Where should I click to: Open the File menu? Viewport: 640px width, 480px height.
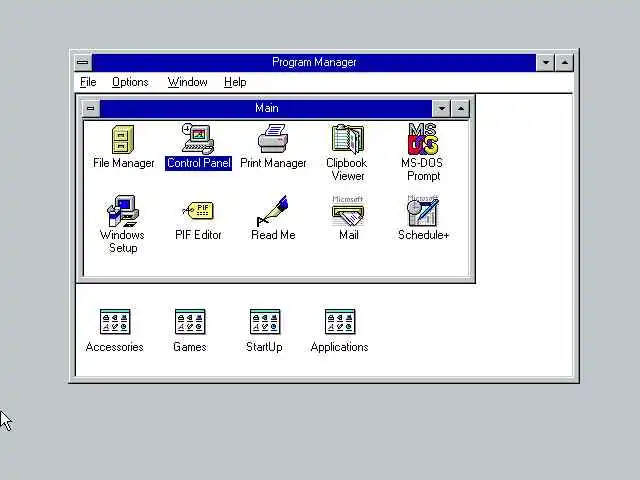point(88,82)
